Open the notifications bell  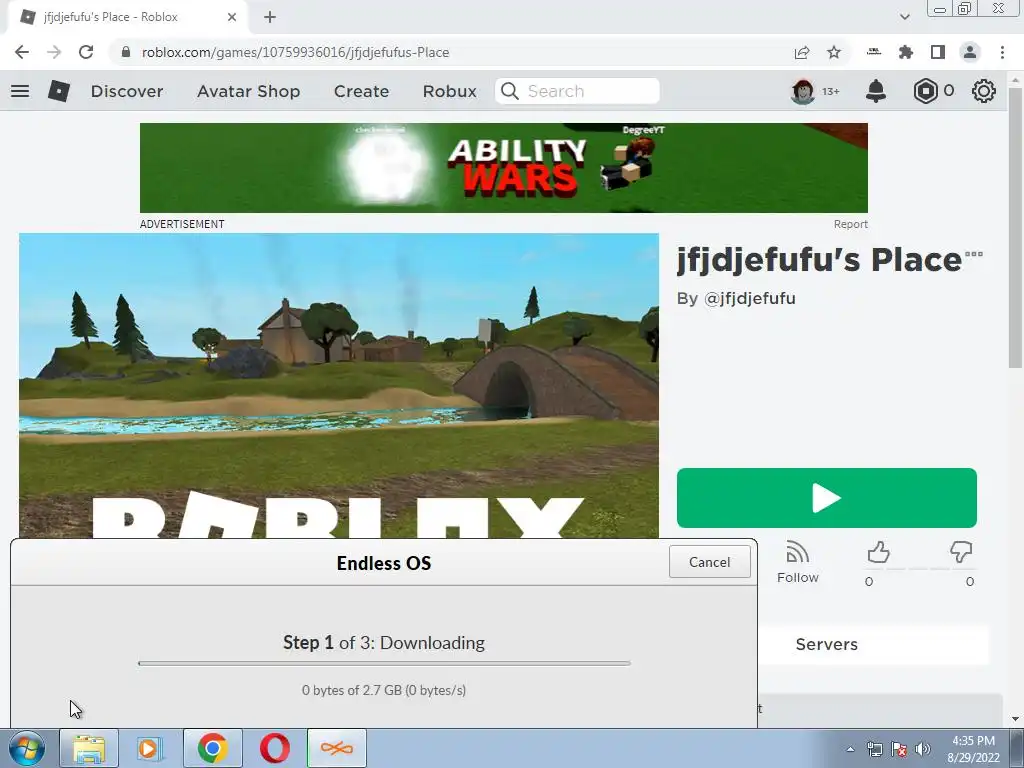(876, 91)
